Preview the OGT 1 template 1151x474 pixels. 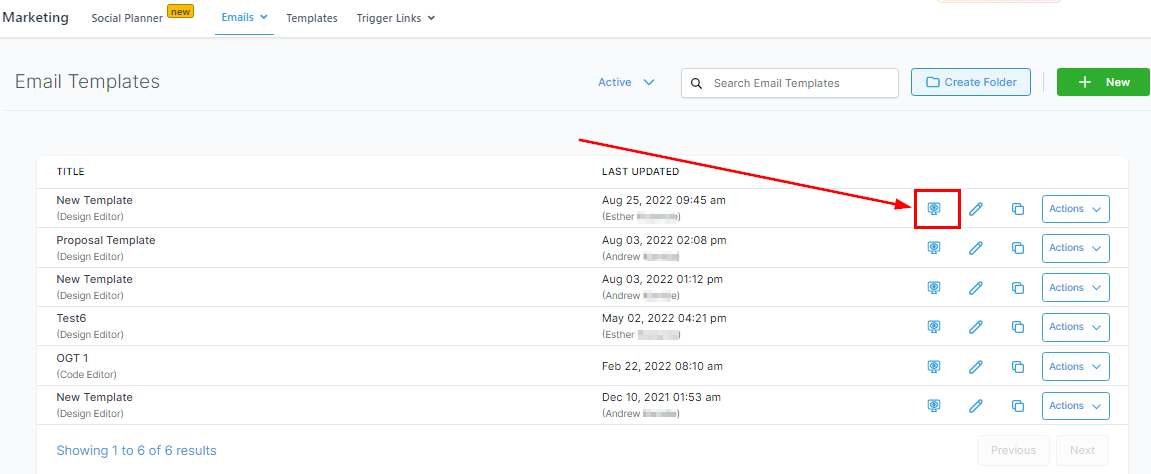coord(934,367)
